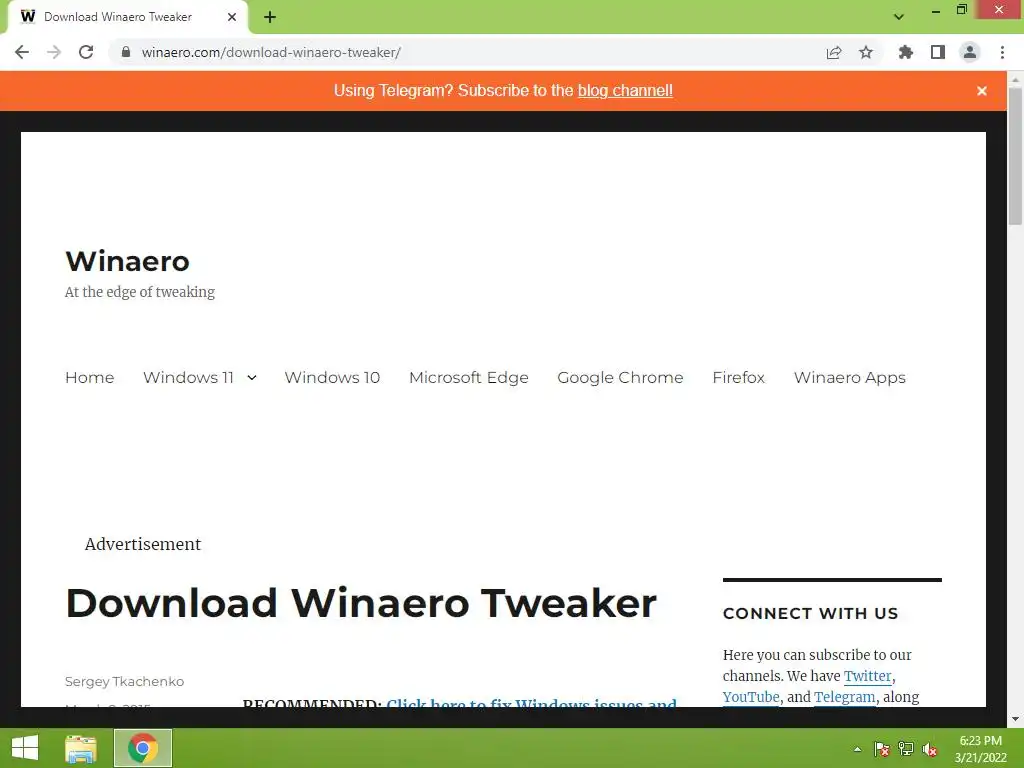Open the Chrome profile avatar
1024x768 pixels.
970,52
